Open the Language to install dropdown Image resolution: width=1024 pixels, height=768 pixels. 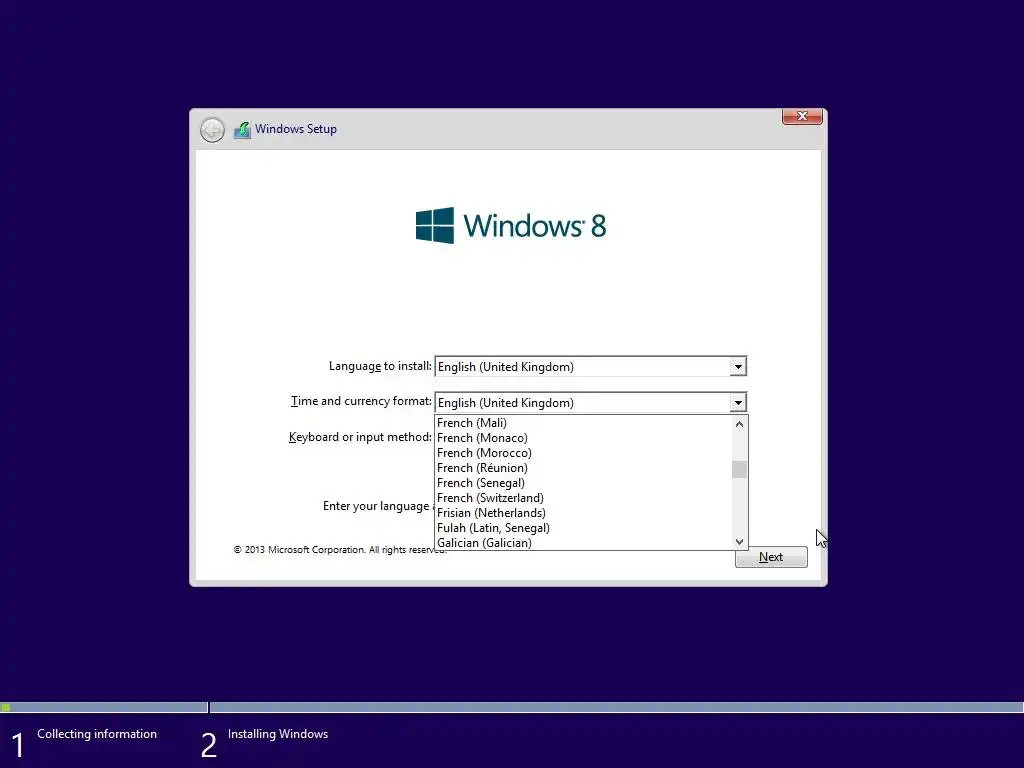[738, 366]
